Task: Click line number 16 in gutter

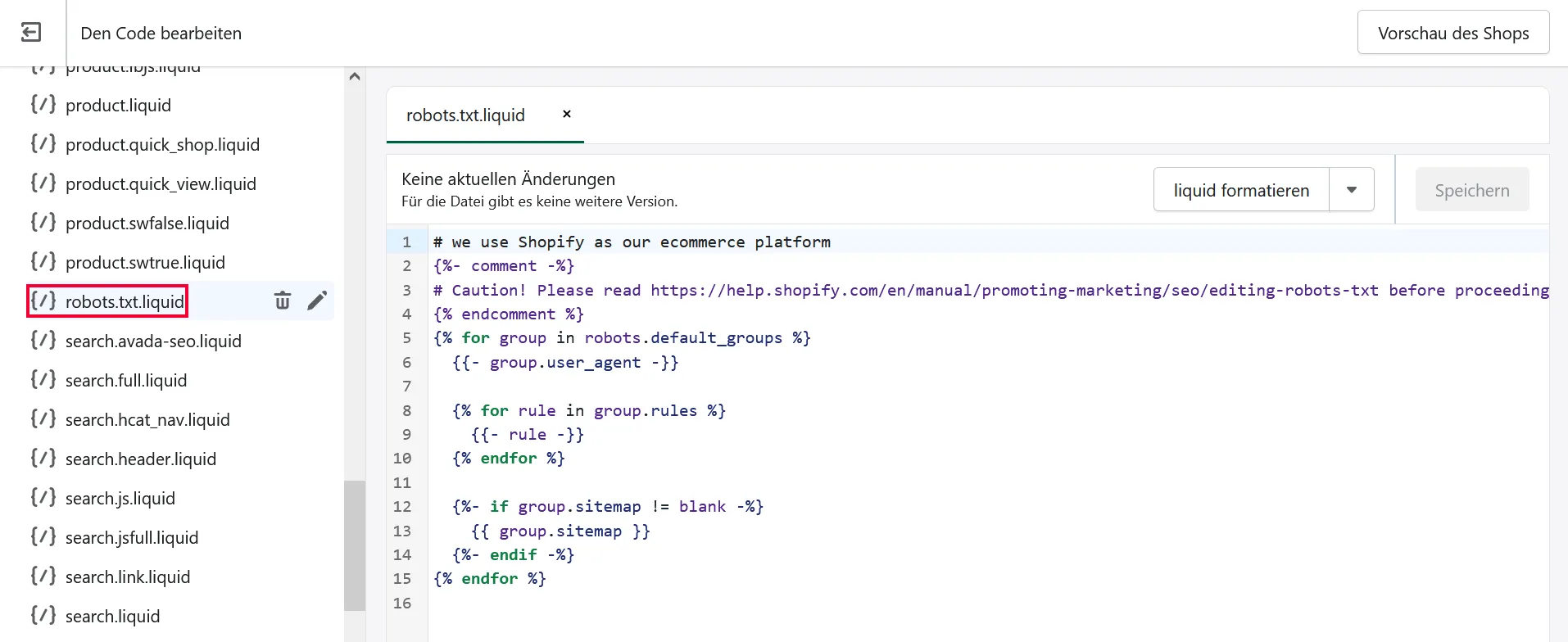Action: [402, 604]
